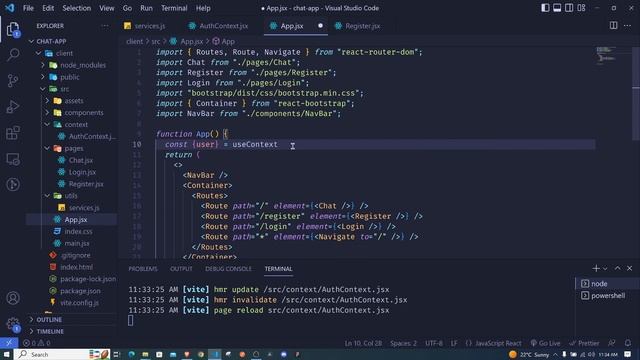Open the Search view in activity bar
This screenshot has height=360, width=640.
click(x=13, y=55)
